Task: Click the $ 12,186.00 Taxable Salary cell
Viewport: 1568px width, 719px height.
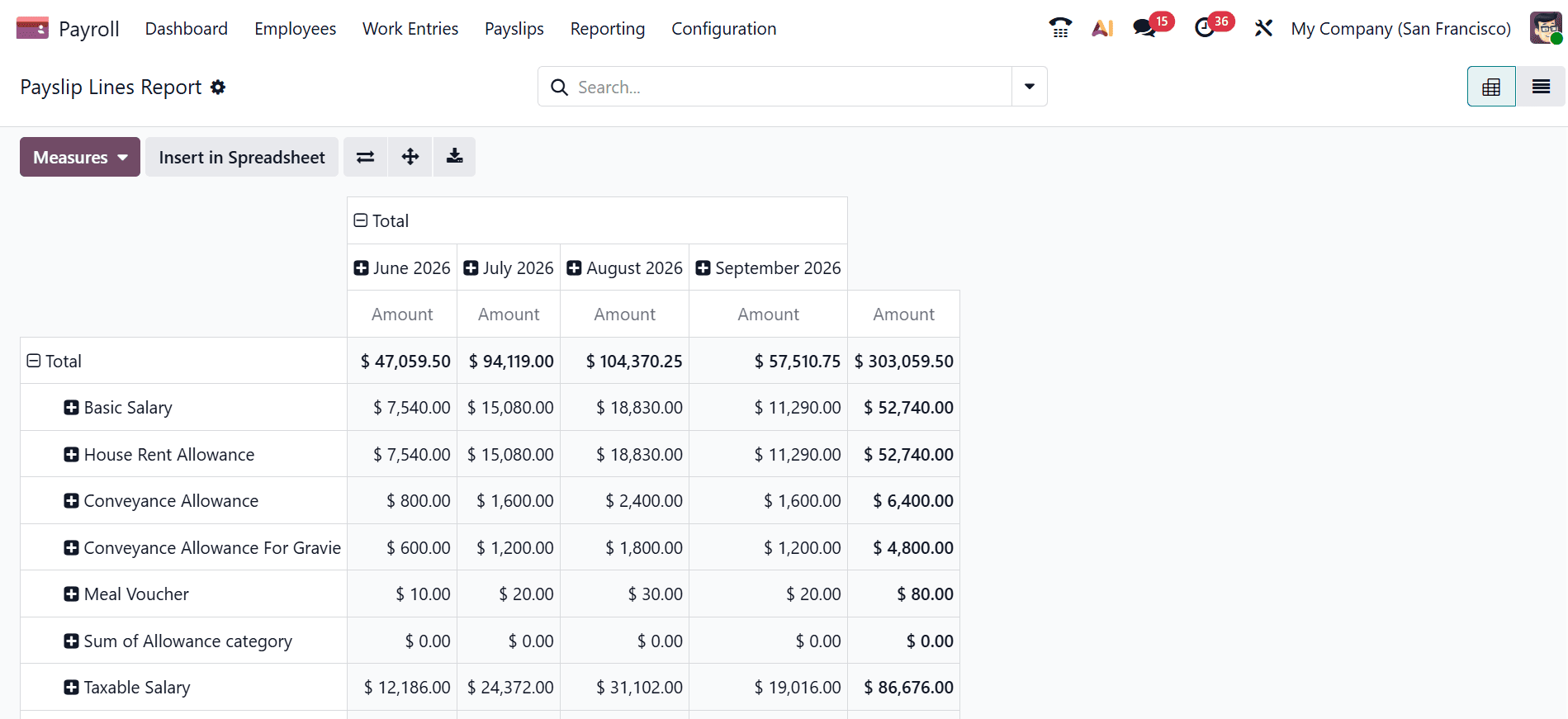Action: [x=402, y=688]
